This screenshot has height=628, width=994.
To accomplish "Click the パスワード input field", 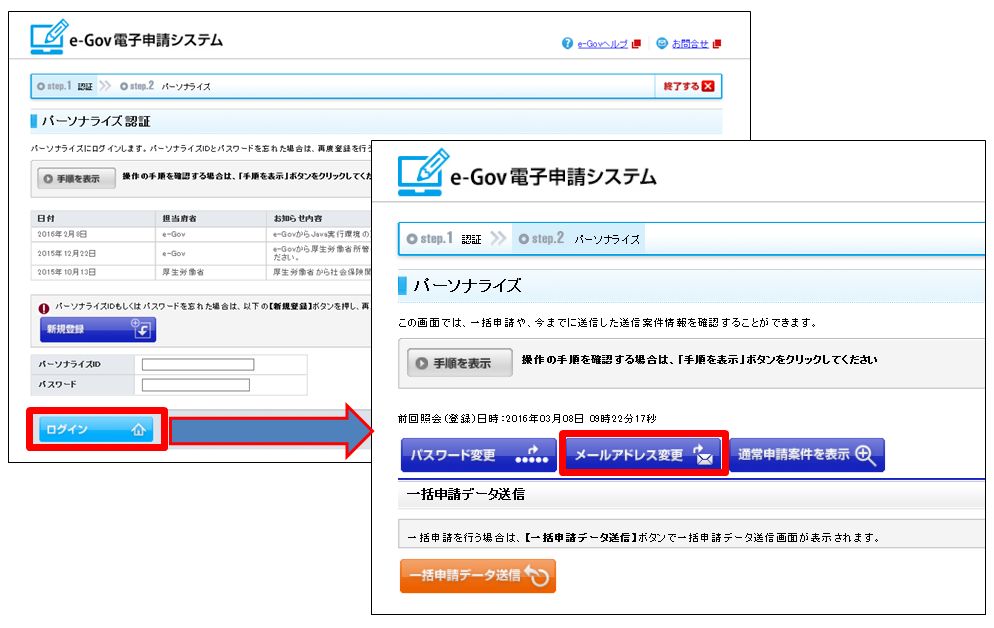I will click(x=195, y=385).
